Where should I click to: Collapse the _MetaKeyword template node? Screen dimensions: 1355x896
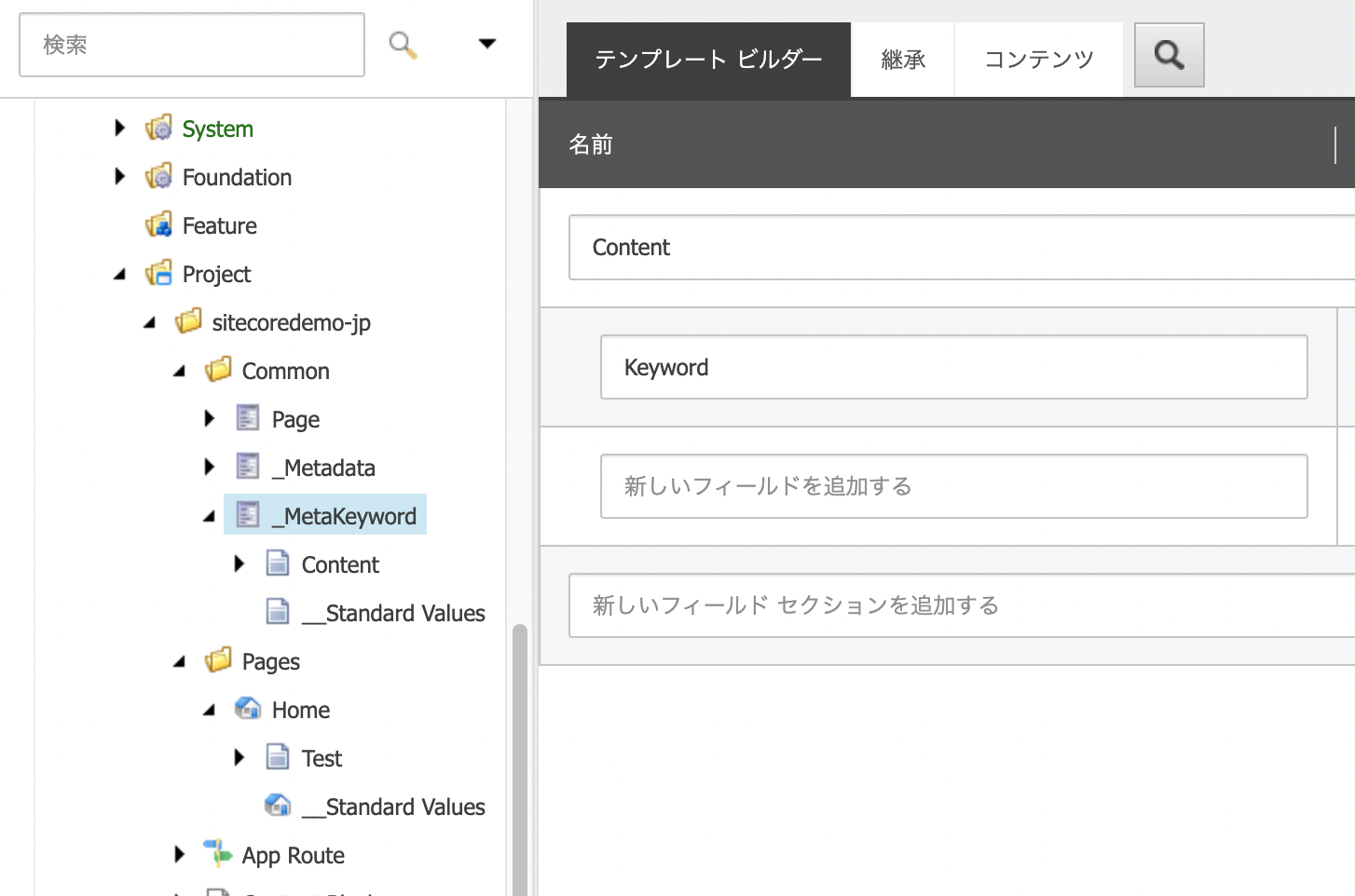(x=209, y=516)
